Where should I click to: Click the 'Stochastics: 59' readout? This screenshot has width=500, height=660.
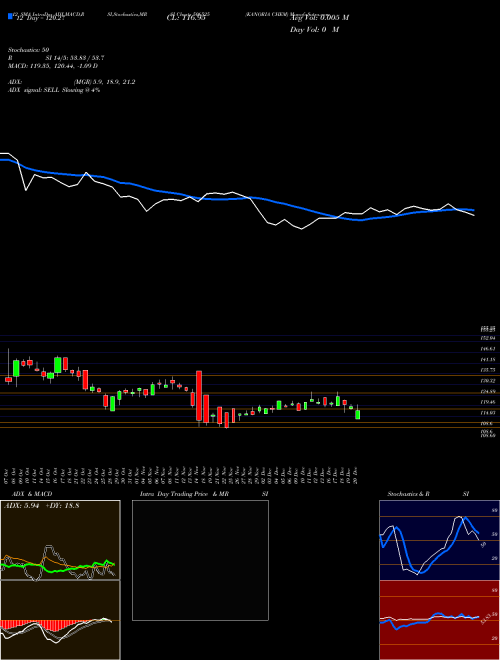[x=29, y=50]
